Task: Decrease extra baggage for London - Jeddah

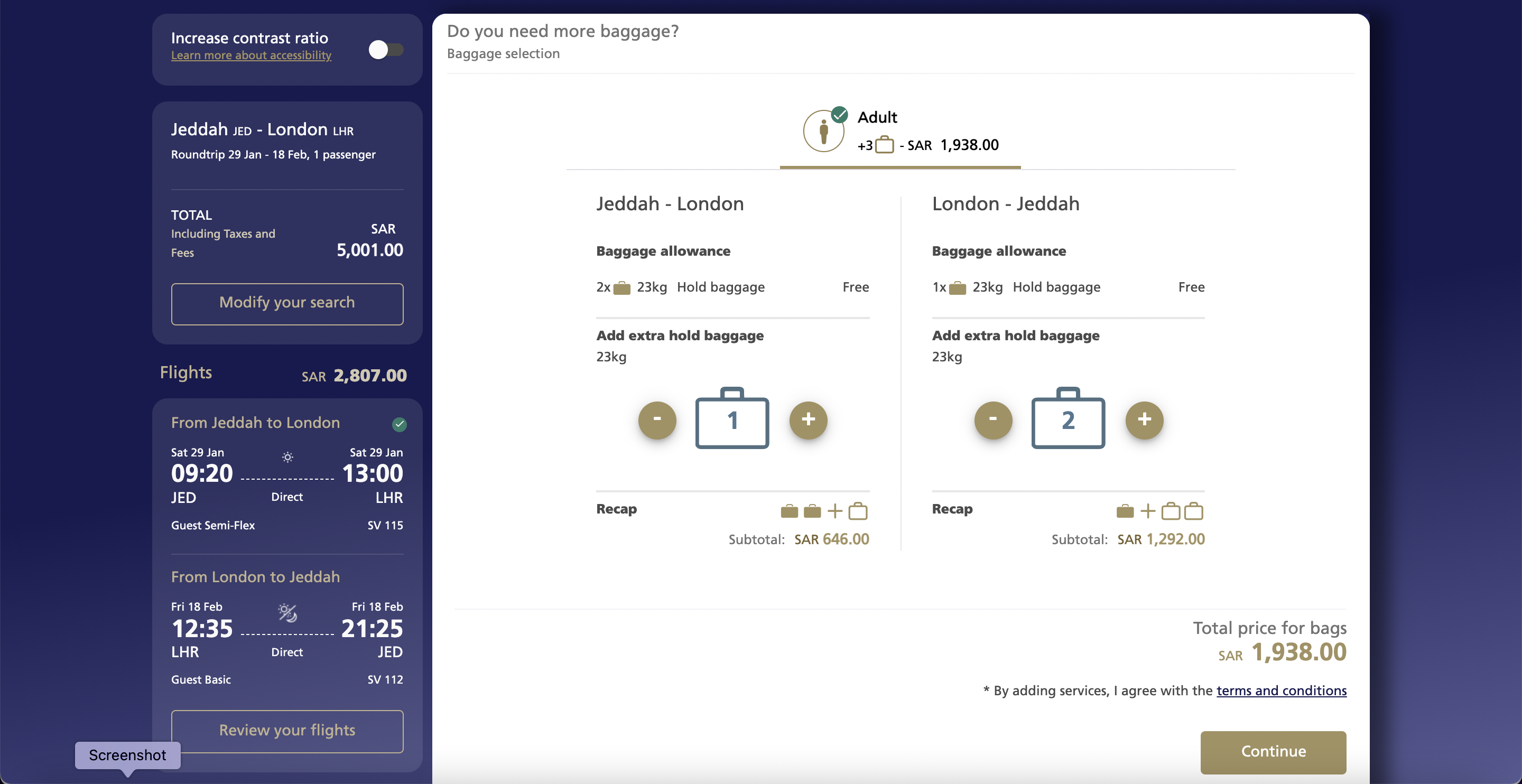Action: [x=993, y=420]
